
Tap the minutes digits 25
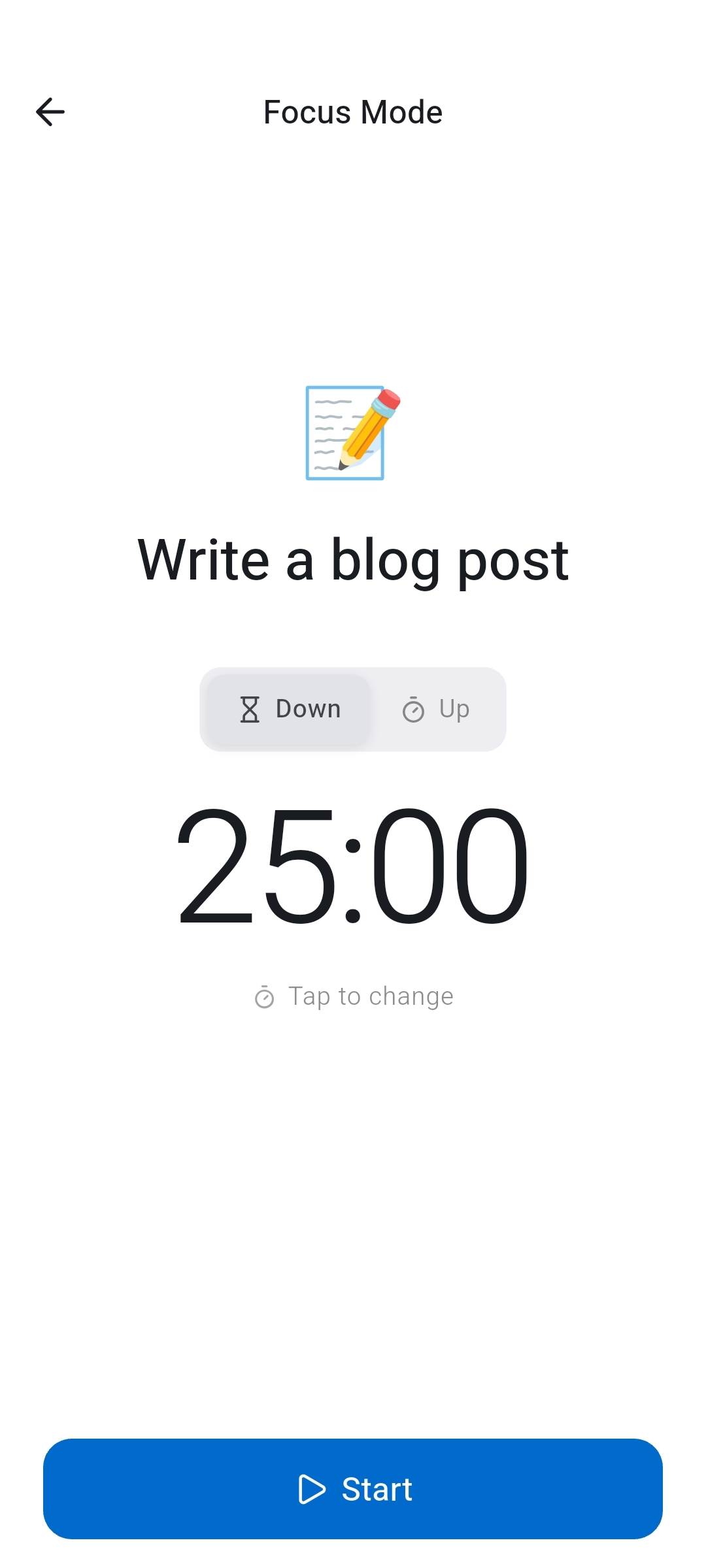(256, 866)
